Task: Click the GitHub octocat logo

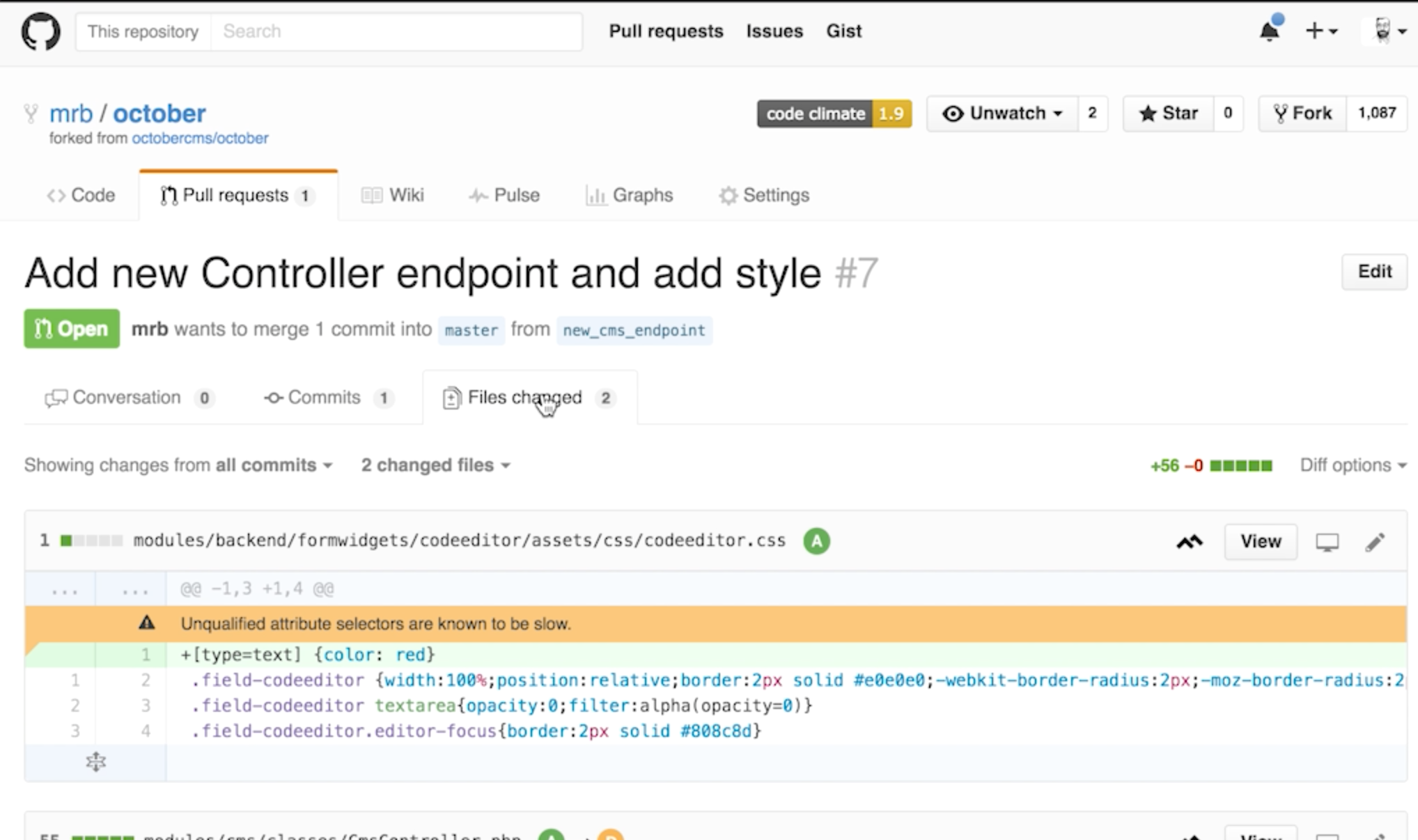Action: [x=40, y=31]
